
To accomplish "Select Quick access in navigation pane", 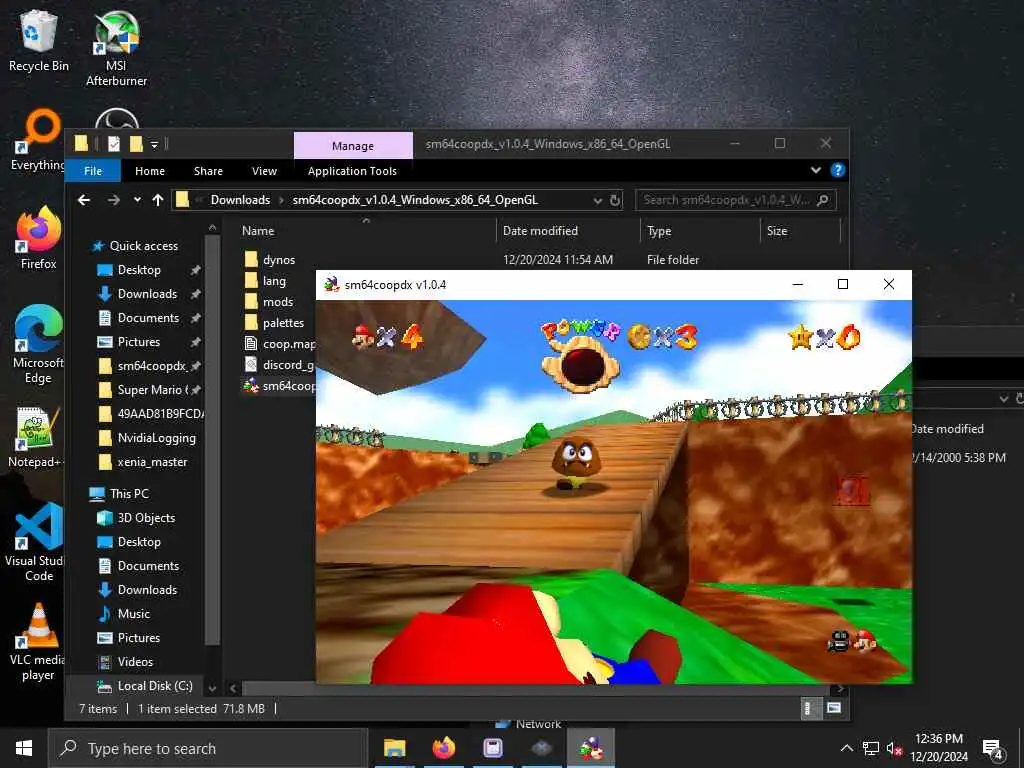I will point(144,246).
